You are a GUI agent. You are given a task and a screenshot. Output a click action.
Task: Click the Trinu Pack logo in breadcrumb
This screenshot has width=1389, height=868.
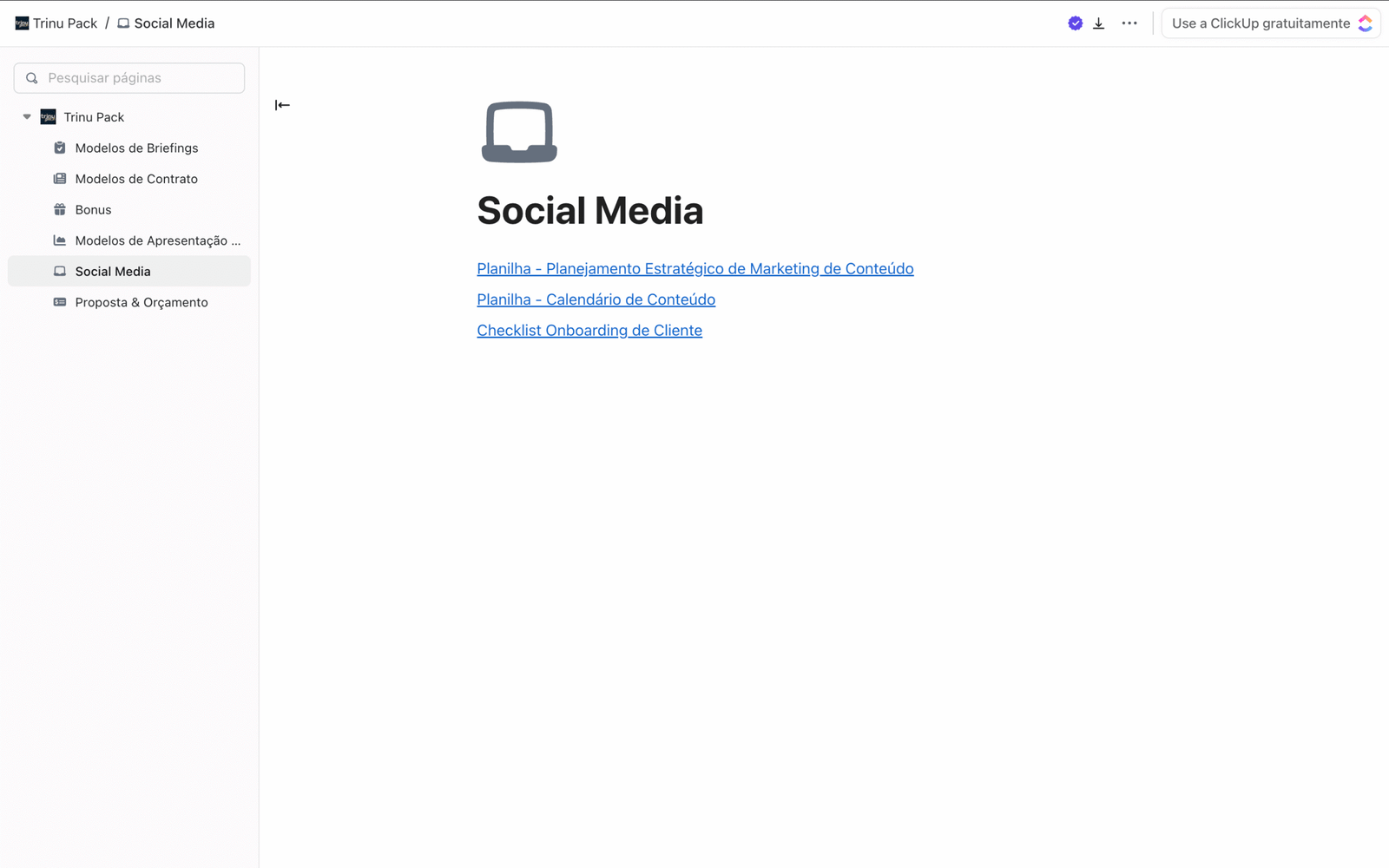22,23
